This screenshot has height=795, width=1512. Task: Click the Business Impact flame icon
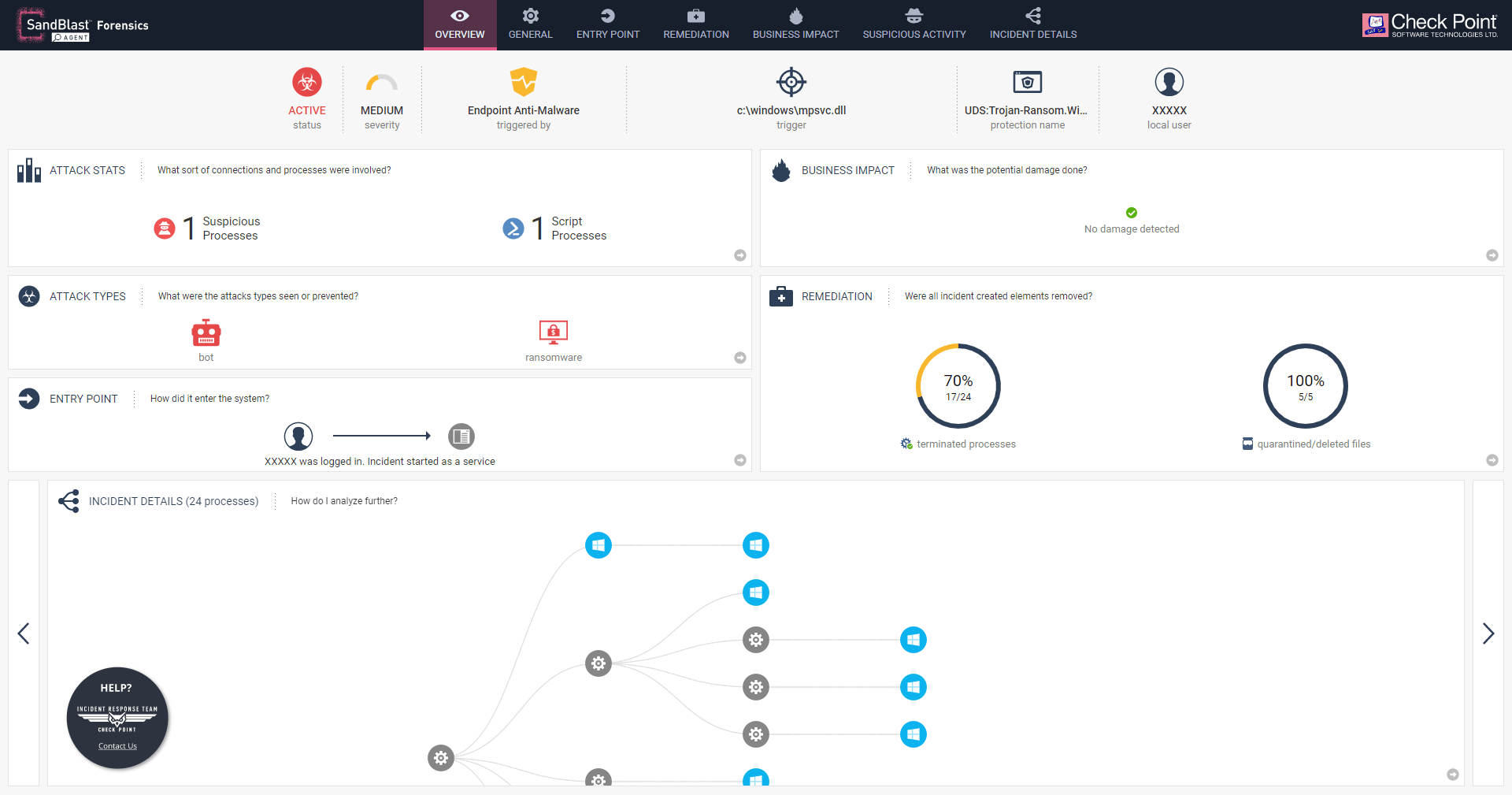(781, 170)
